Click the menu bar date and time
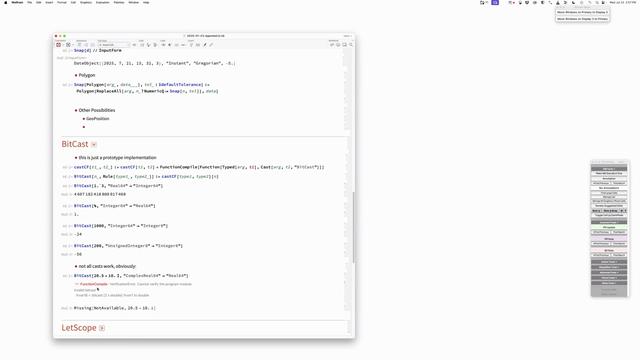 [623, 2]
